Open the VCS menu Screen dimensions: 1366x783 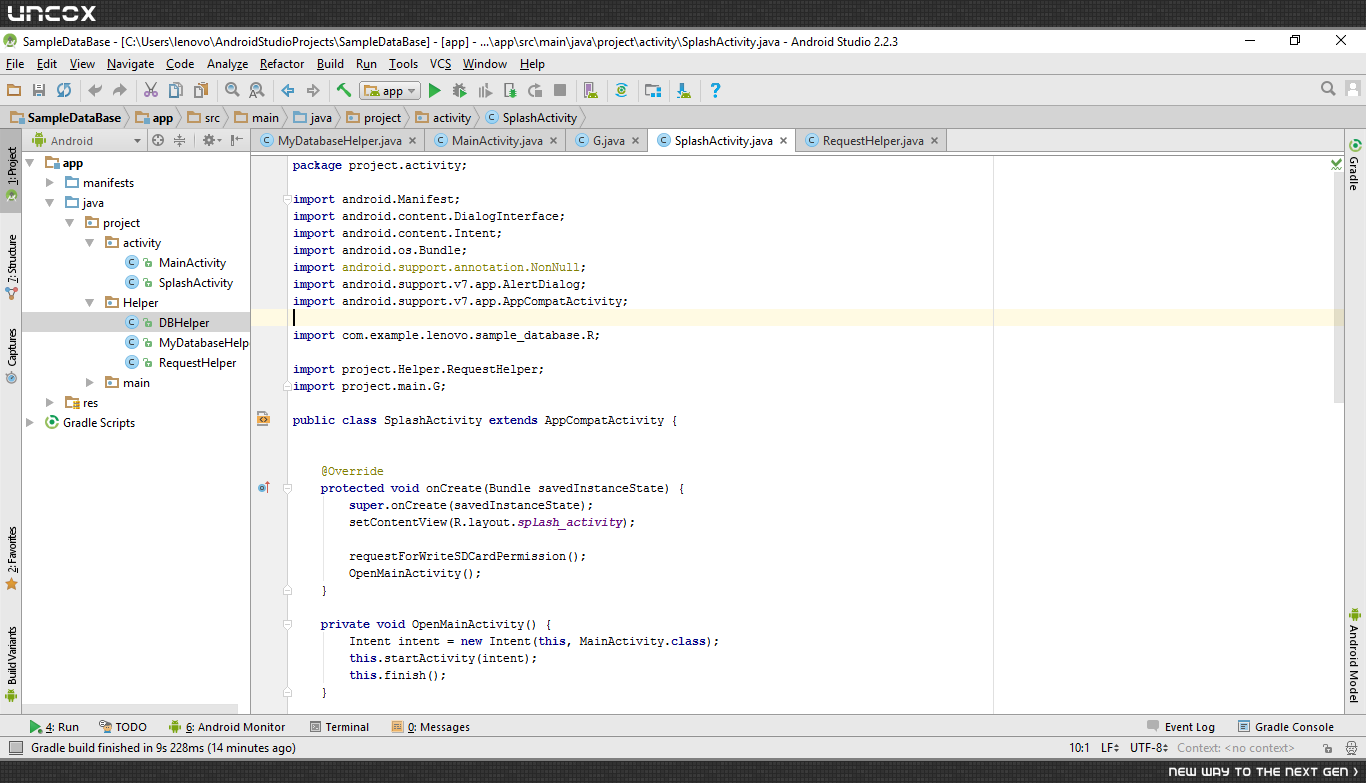pyautogui.click(x=440, y=64)
